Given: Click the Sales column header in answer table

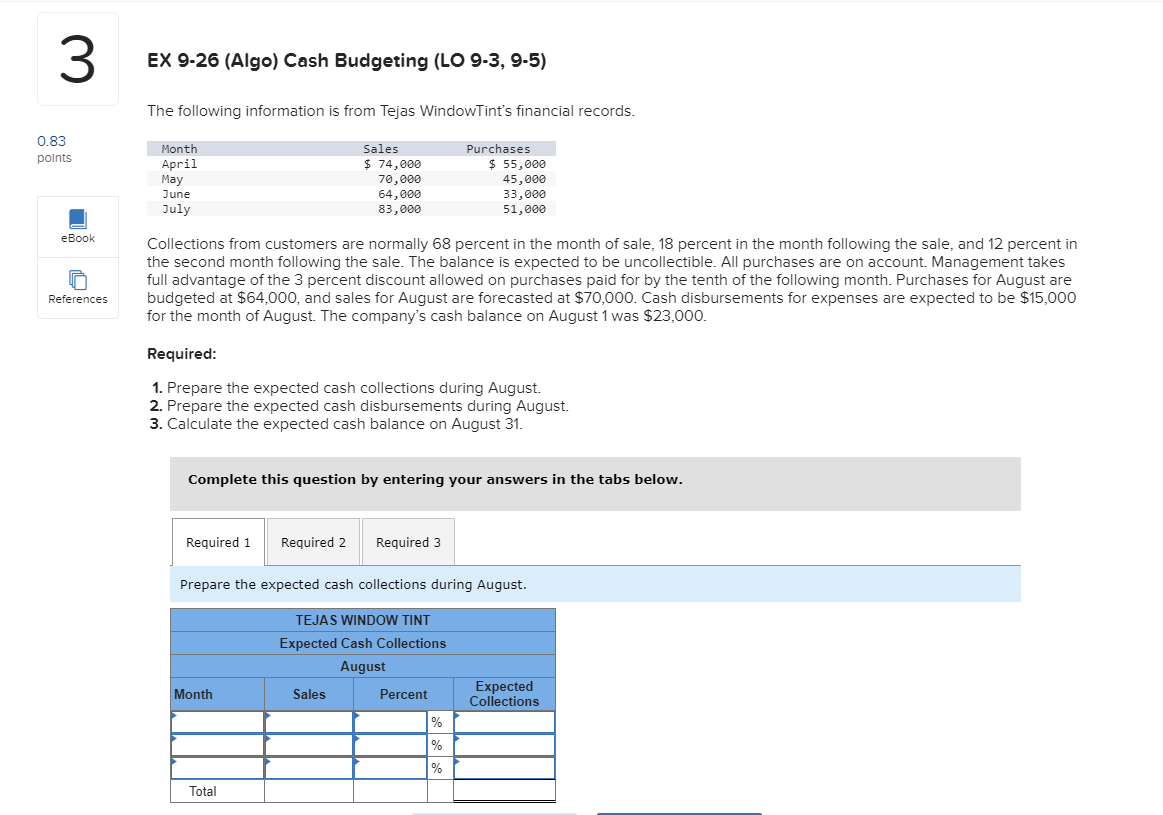Looking at the screenshot, I should point(309,694).
